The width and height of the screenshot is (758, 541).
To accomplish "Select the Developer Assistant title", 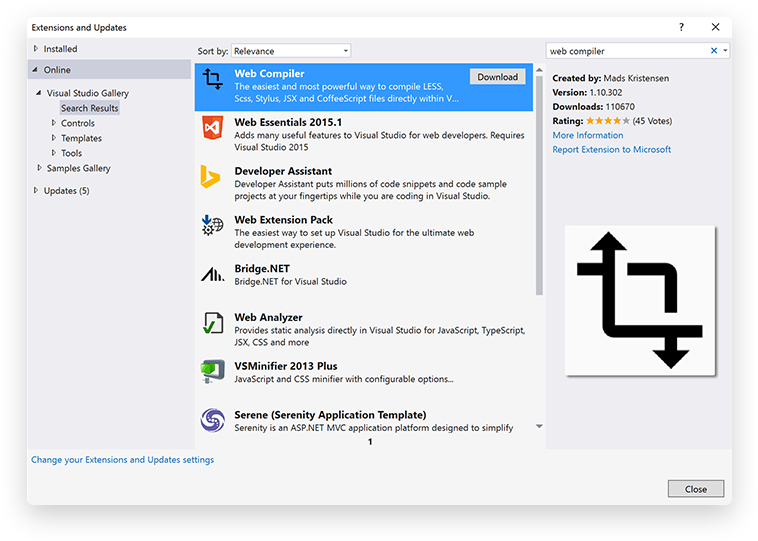I will 283,171.
